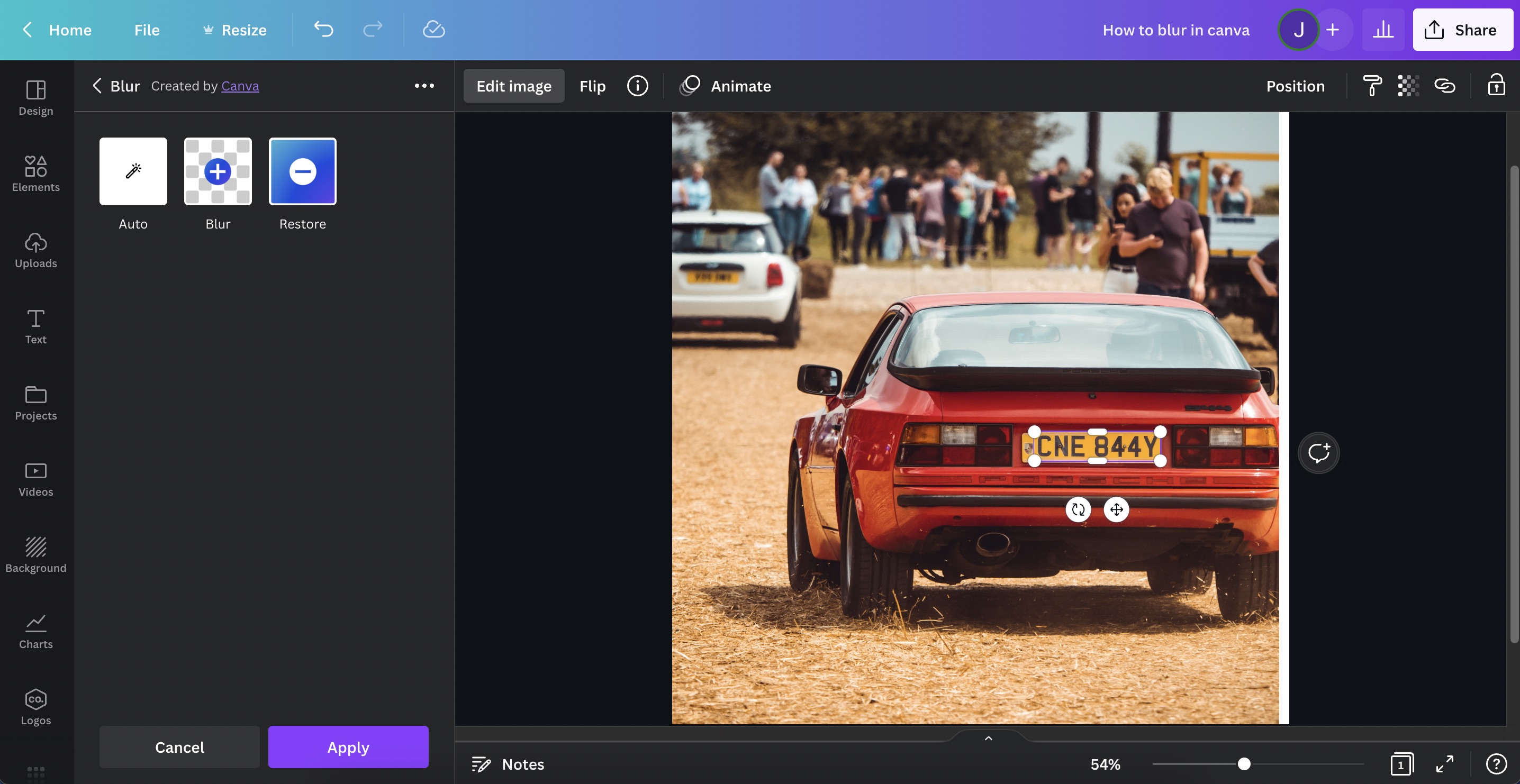Open the transparency control

pyautogui.click(x=1408, y=86)
